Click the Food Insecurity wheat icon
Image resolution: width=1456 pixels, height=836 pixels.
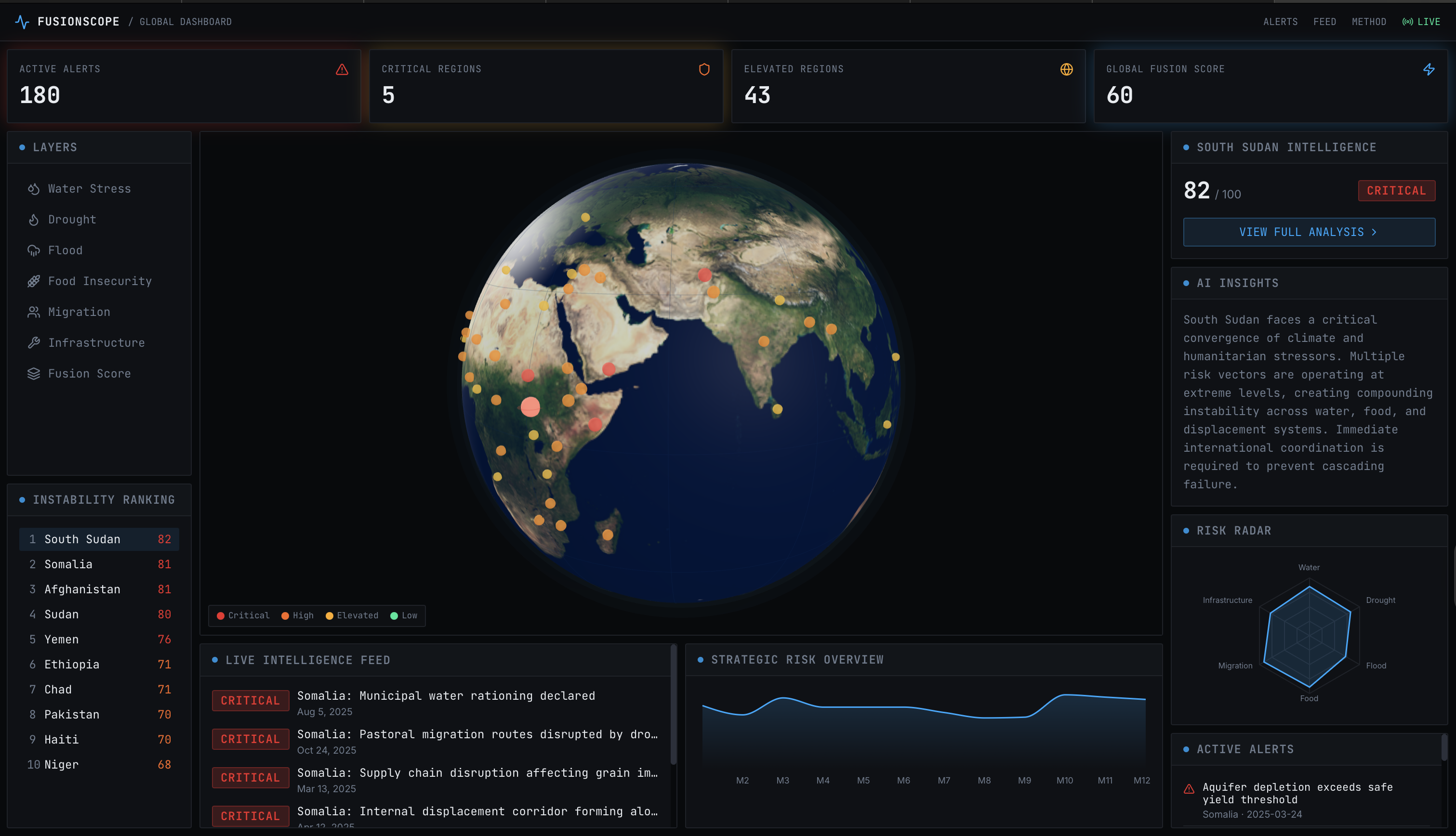tap(34, 281)
